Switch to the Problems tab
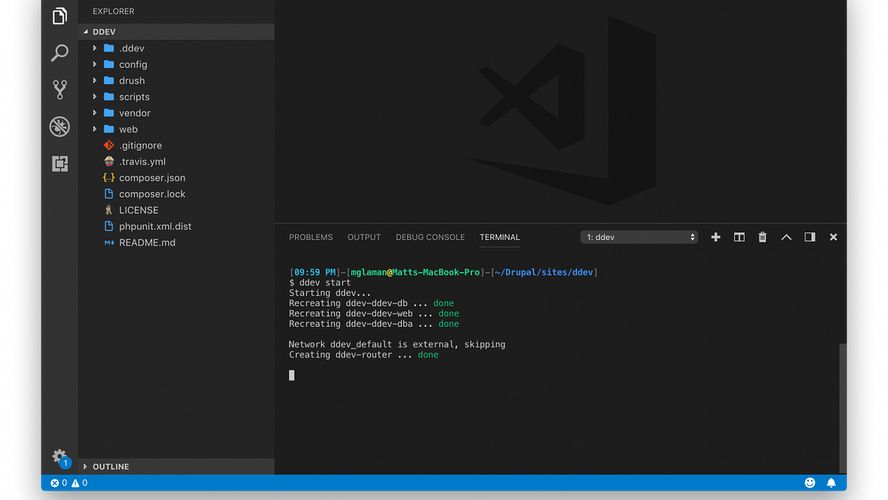The image size is (888, 500). pyautogui.click(x=311, y=237)
